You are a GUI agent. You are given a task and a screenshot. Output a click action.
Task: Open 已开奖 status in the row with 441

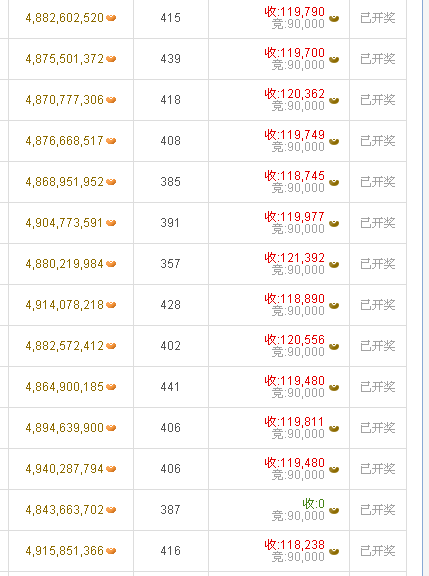pyautogui.click(x=378, y=387)
